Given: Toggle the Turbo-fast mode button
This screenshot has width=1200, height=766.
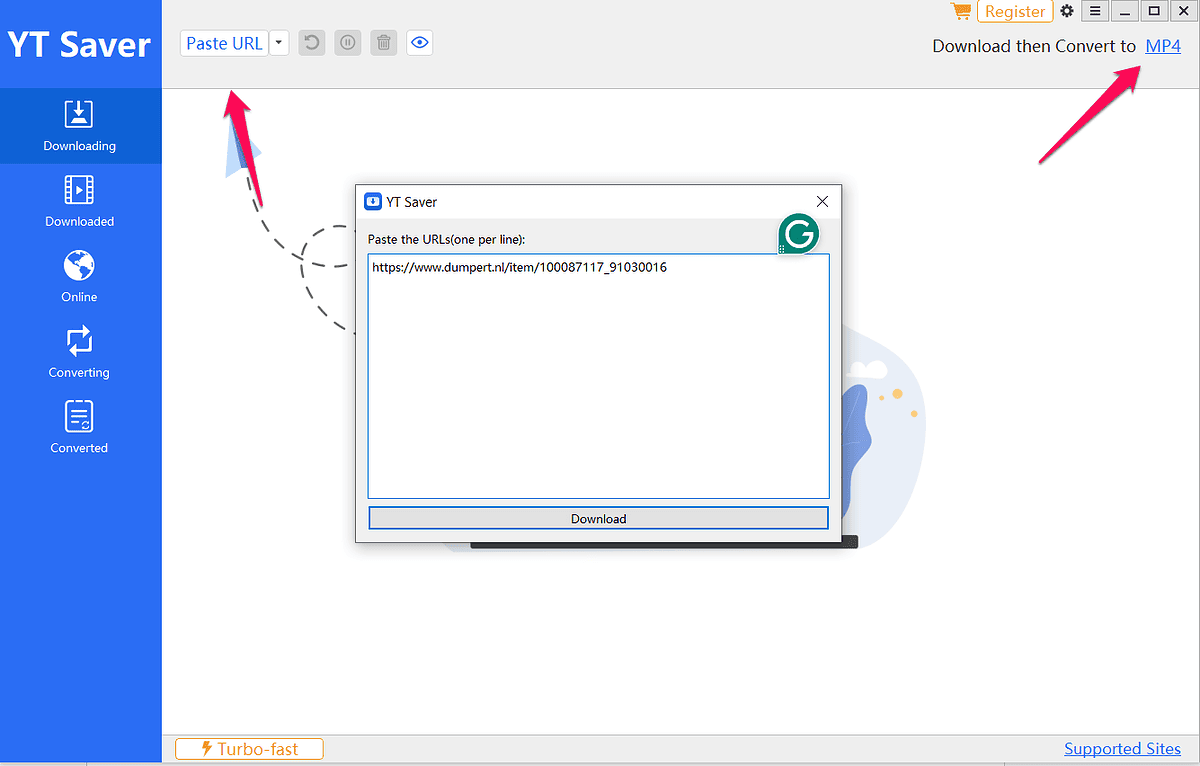Looking at the screenshot, I should click(x=250, y=748).
